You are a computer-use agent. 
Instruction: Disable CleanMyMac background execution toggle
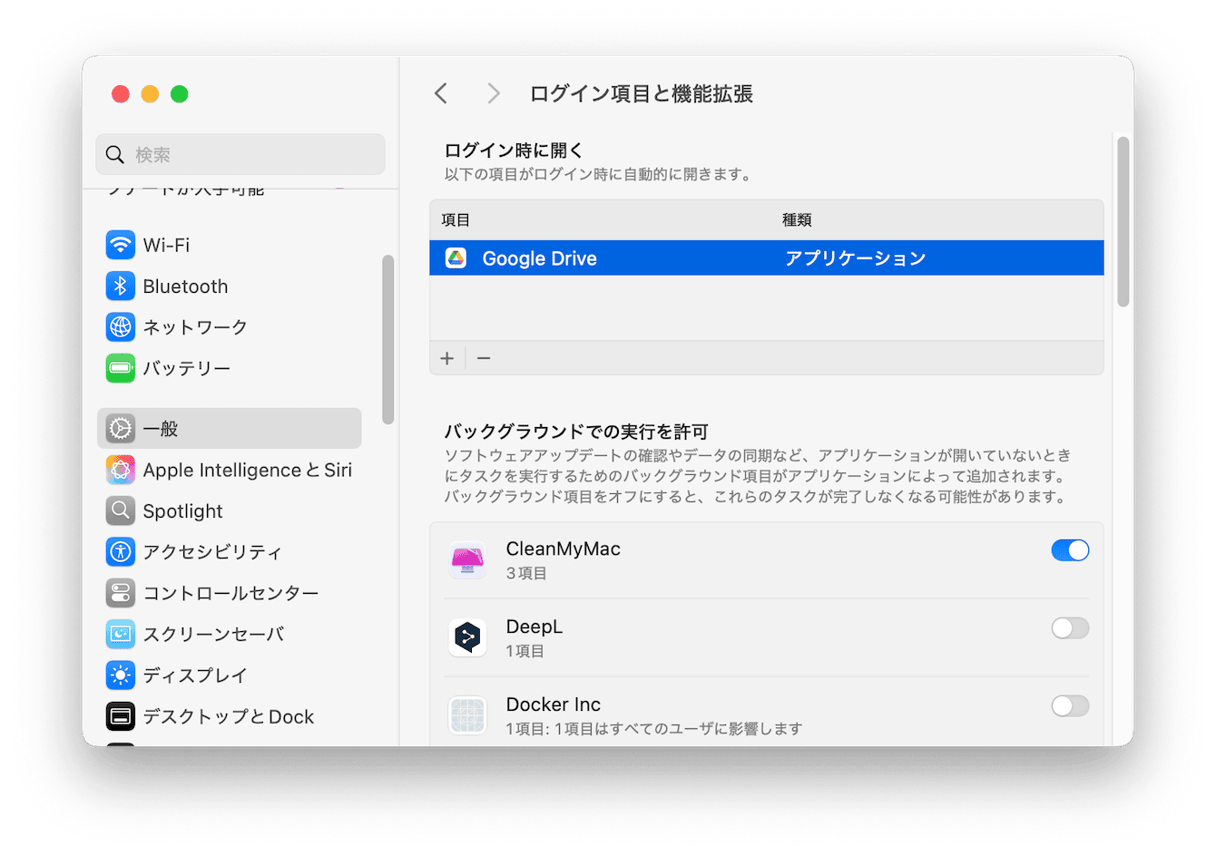[1069, 550]
